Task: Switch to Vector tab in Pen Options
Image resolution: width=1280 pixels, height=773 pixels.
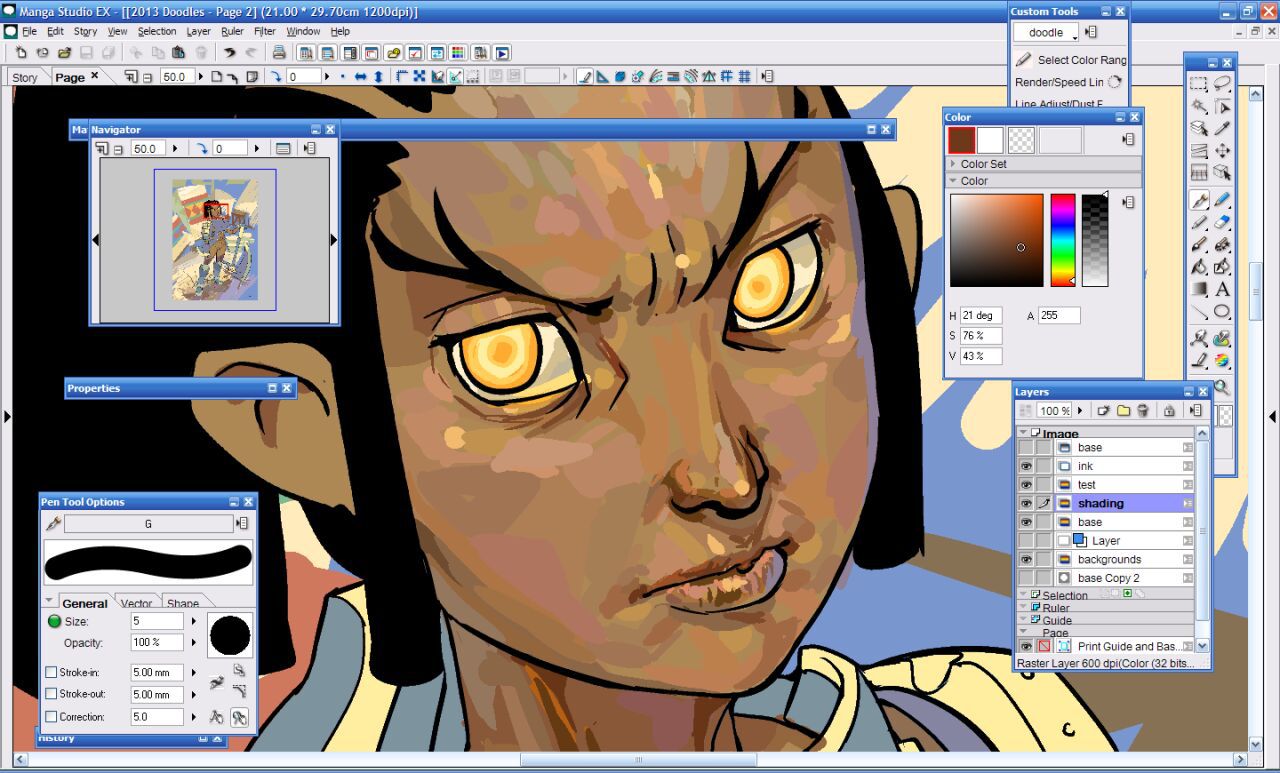Action: point(136,603)
